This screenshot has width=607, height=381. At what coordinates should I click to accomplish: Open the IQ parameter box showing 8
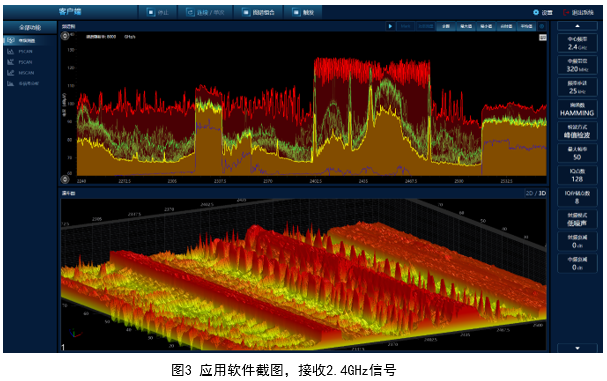[x=577, y=197]
